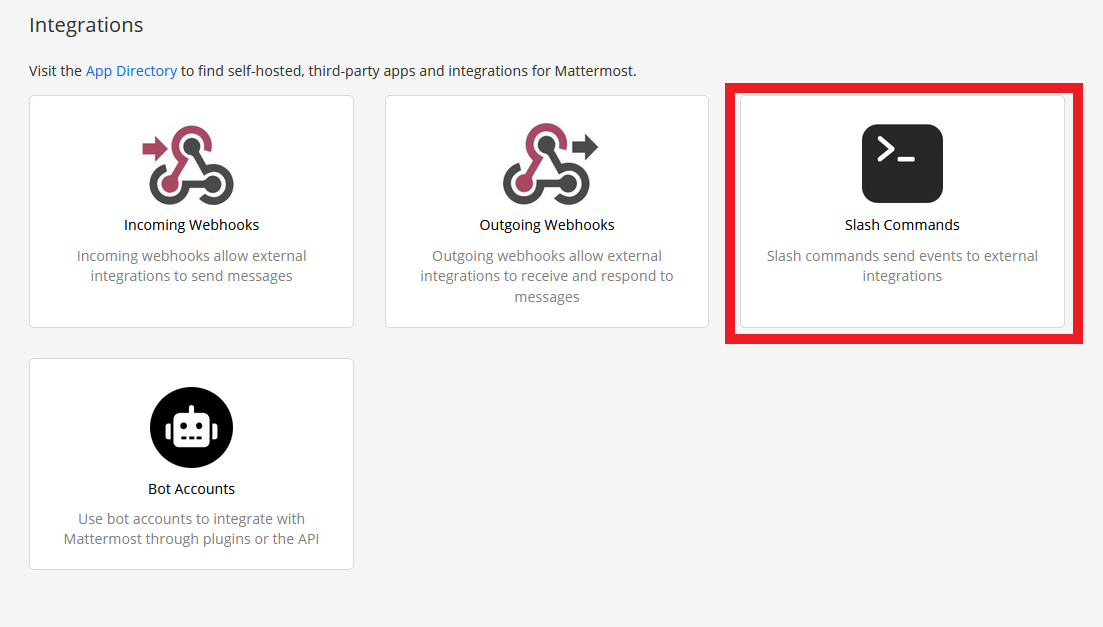Click the Bot Accounts label
Viewport: 1103px width, 627px height.
191,488
